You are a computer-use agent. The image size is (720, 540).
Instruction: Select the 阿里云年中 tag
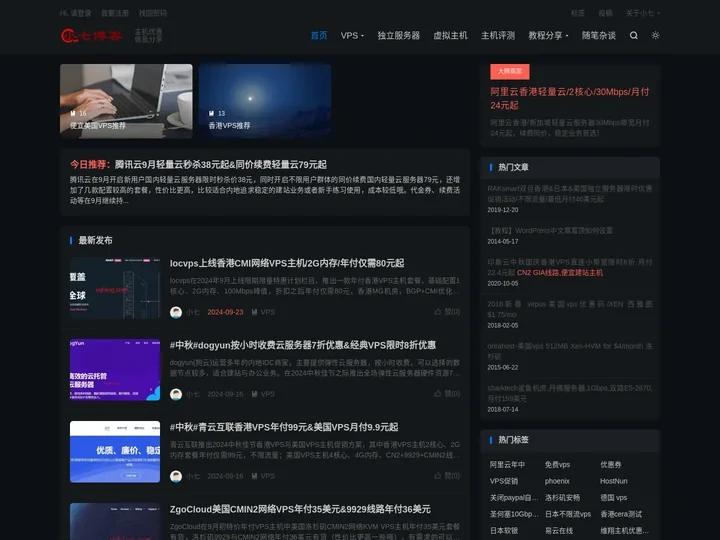click(x=507, y=465)
